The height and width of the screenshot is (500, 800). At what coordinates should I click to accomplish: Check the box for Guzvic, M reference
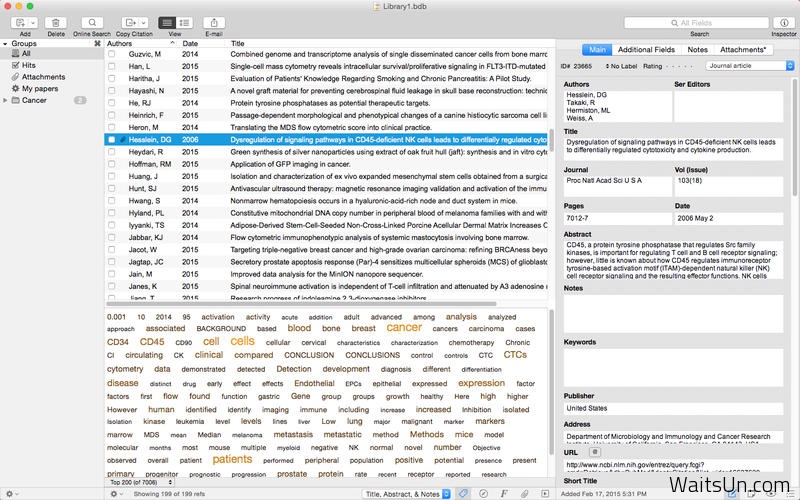pyautogui.click(x=111, y=54)
